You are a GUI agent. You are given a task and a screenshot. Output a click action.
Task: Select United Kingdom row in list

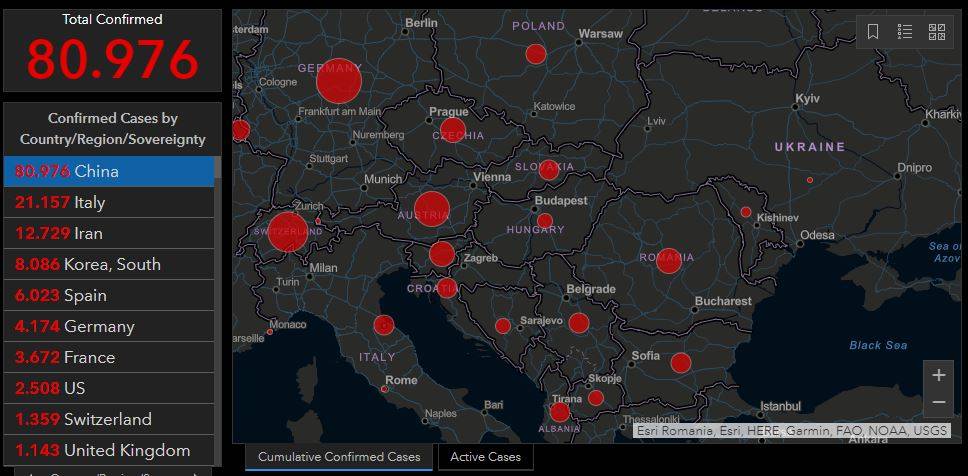click(109, 450)
